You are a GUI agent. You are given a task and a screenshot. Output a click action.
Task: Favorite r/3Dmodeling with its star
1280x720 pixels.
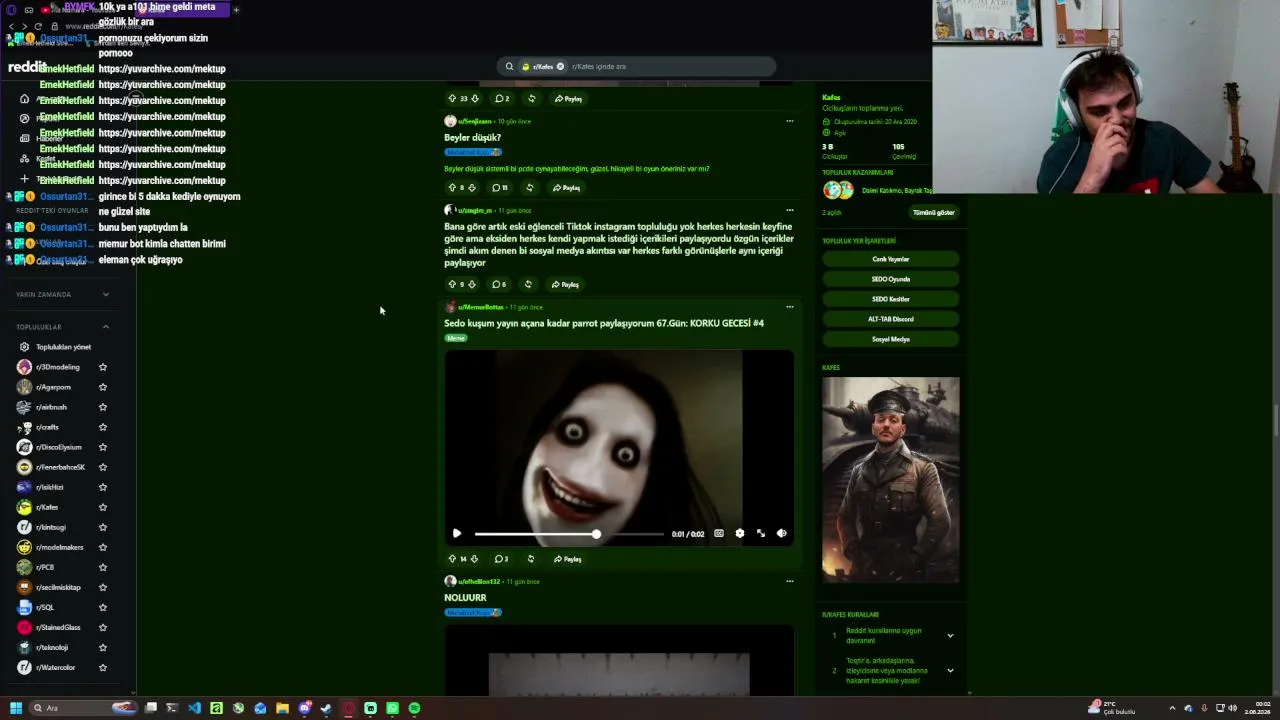[x=103, y=367]
